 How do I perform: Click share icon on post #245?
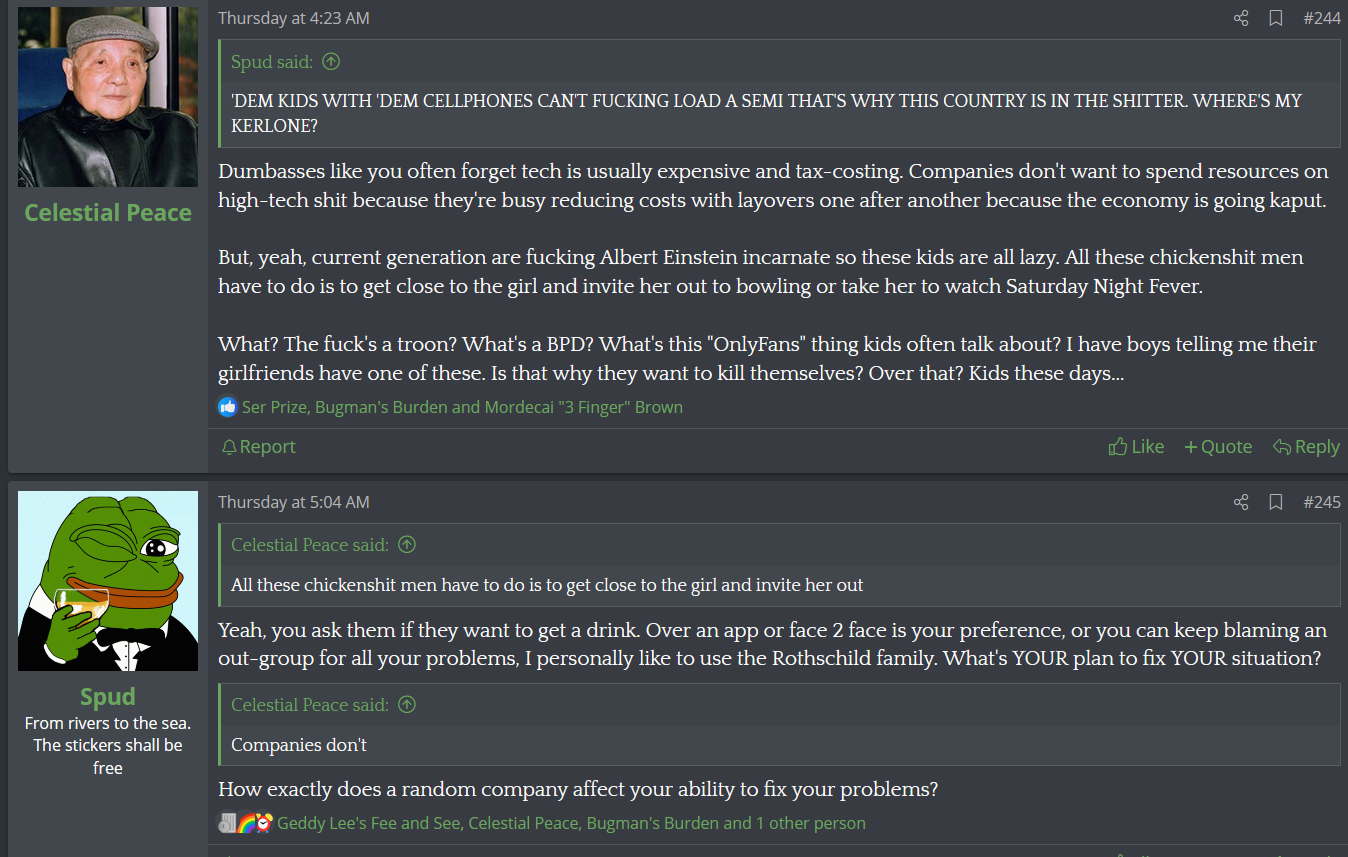pos(1241,502)
